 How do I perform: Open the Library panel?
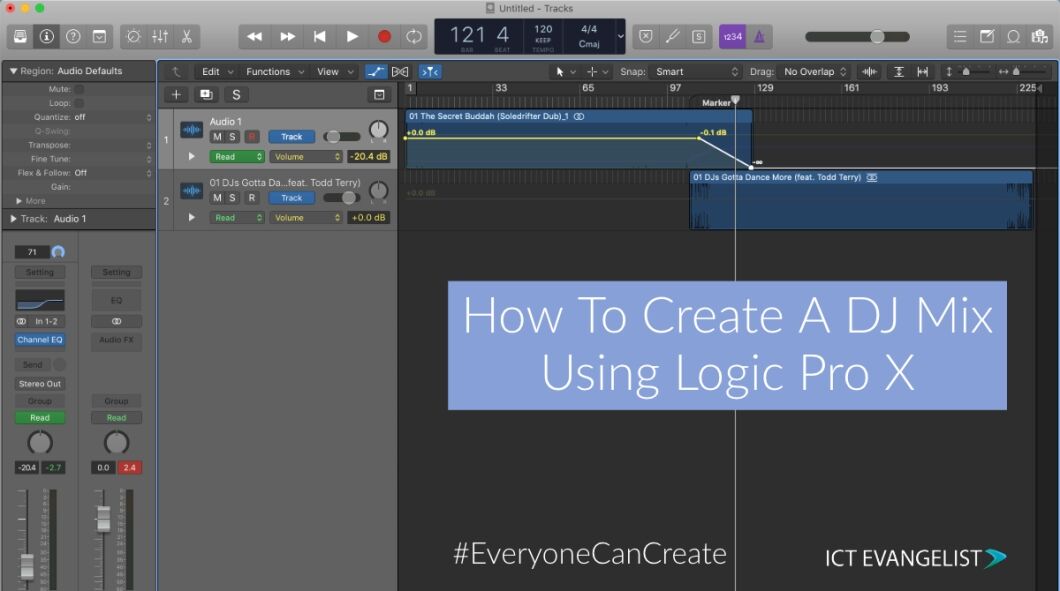pyautogui.click(x=19, y=36)
